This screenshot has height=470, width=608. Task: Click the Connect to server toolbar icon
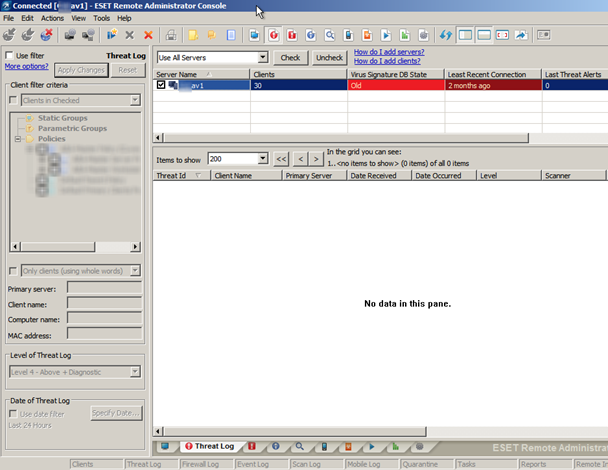9,35
